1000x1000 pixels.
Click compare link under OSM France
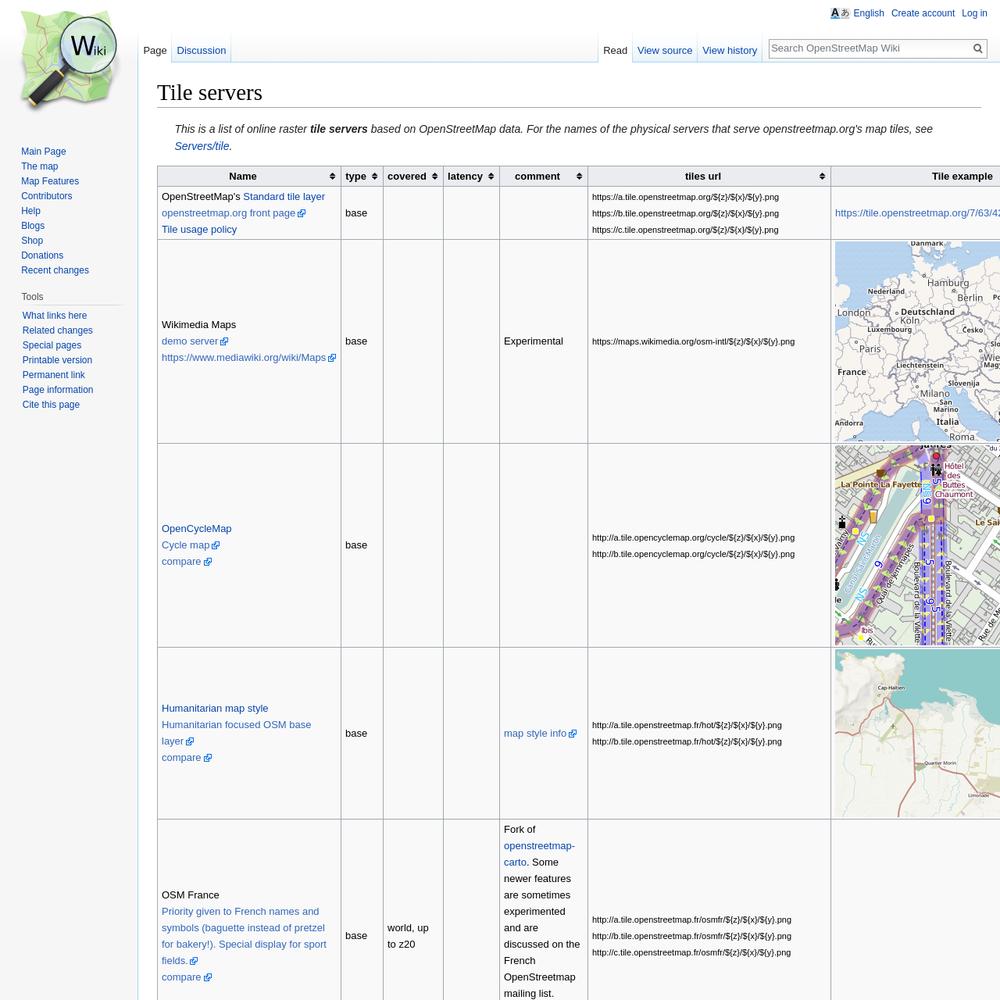[x=186, y=977]
